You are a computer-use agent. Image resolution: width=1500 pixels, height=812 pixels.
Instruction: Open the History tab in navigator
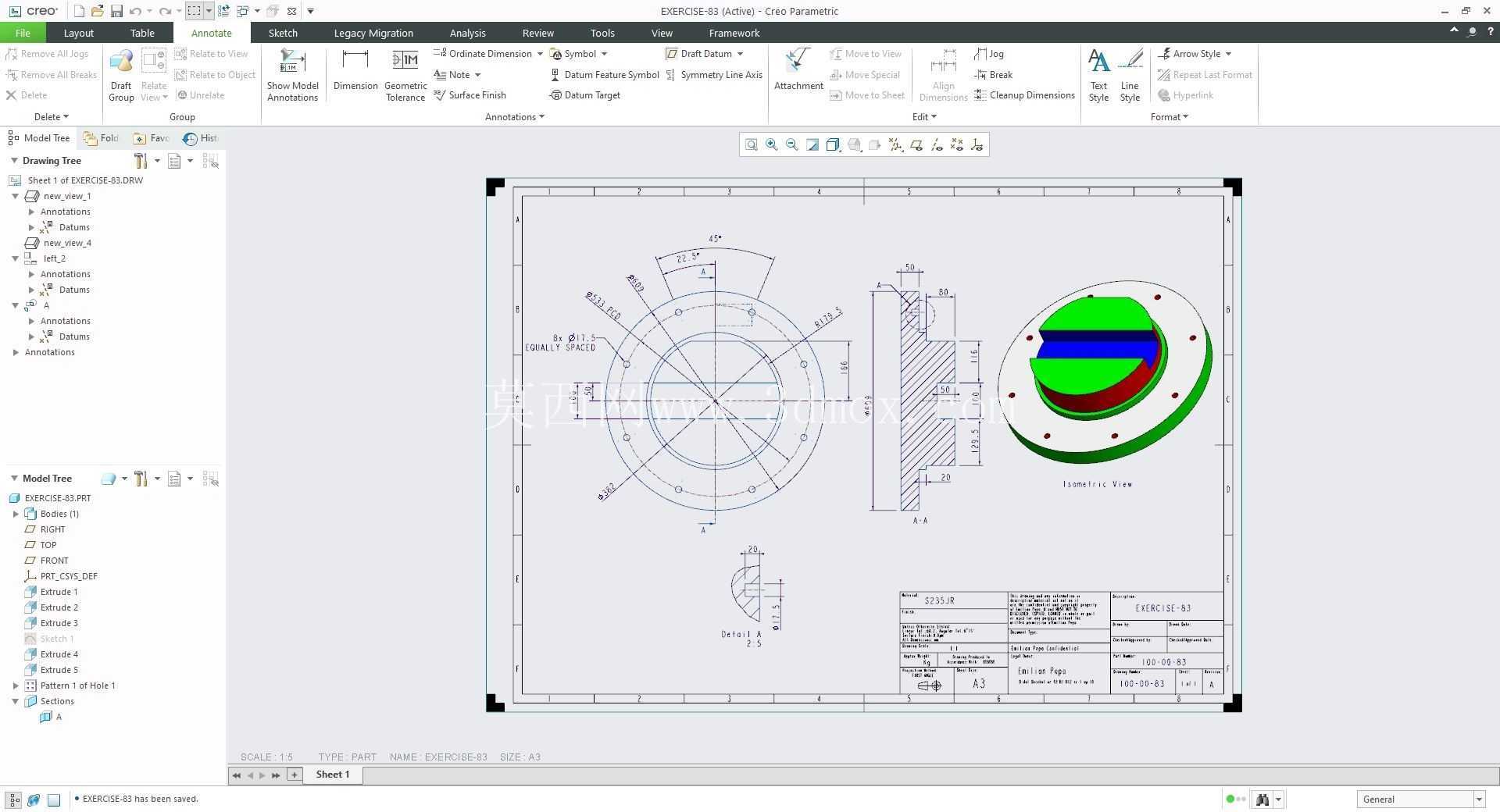pyautogui.click(x=200, y=138)
